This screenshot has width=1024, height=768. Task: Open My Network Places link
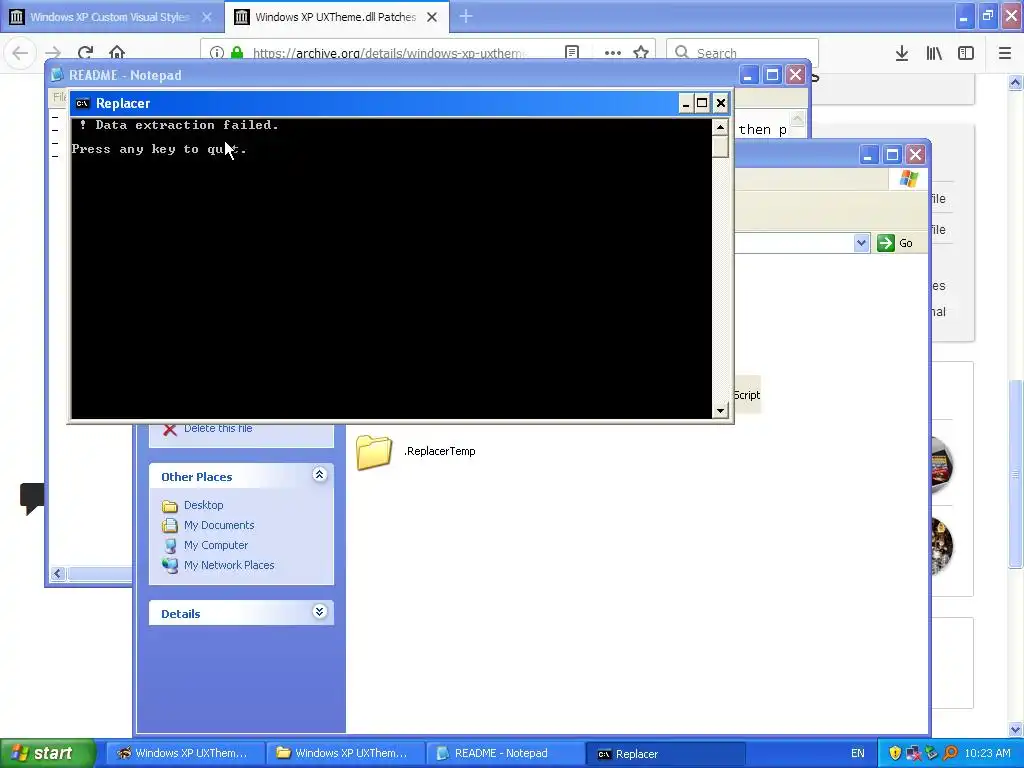tap(229, 565)
